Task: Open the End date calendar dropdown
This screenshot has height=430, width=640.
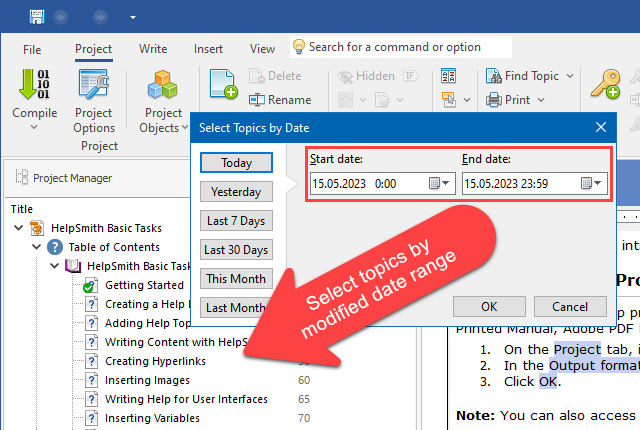Action: pos(592,183)
